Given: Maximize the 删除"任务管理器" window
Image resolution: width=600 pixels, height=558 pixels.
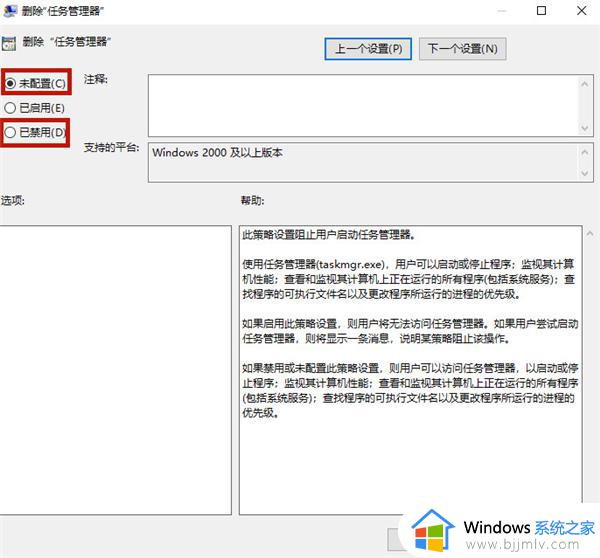Looking at the screenshot, I should (x=541, y=11).
